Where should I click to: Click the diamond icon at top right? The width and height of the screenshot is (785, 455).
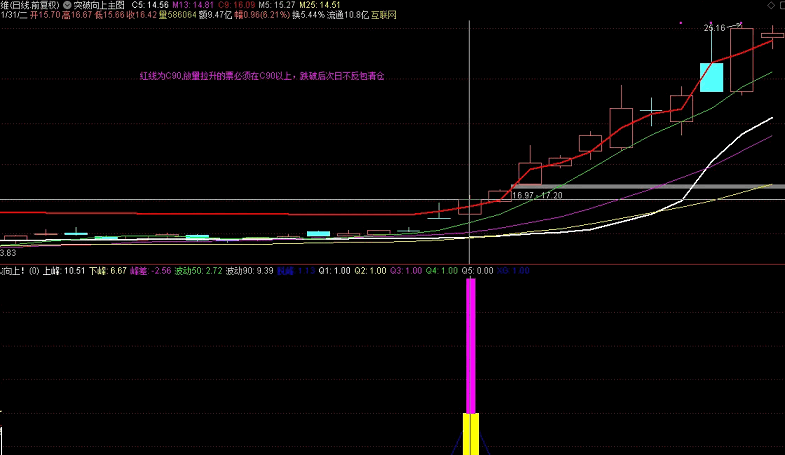point(770,5)
